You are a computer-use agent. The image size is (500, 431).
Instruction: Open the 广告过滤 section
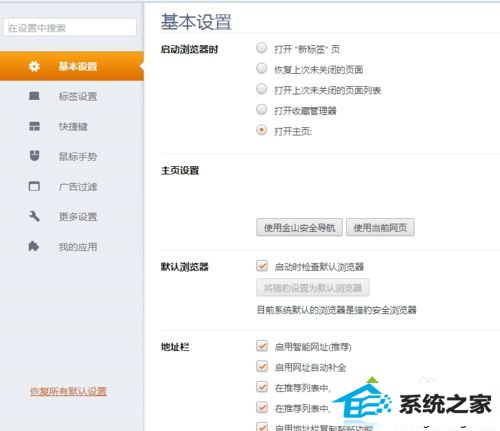tap(72, 186)
